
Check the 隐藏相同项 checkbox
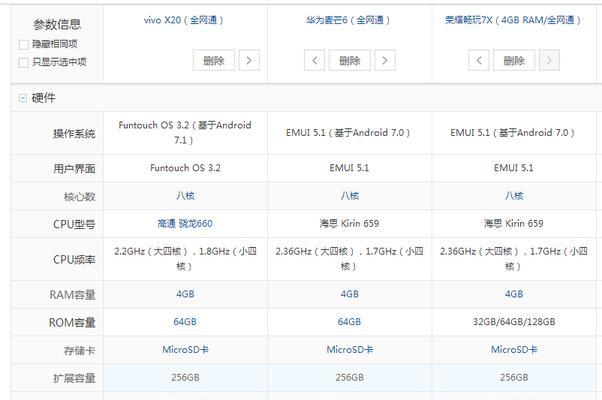pos(23,45)
